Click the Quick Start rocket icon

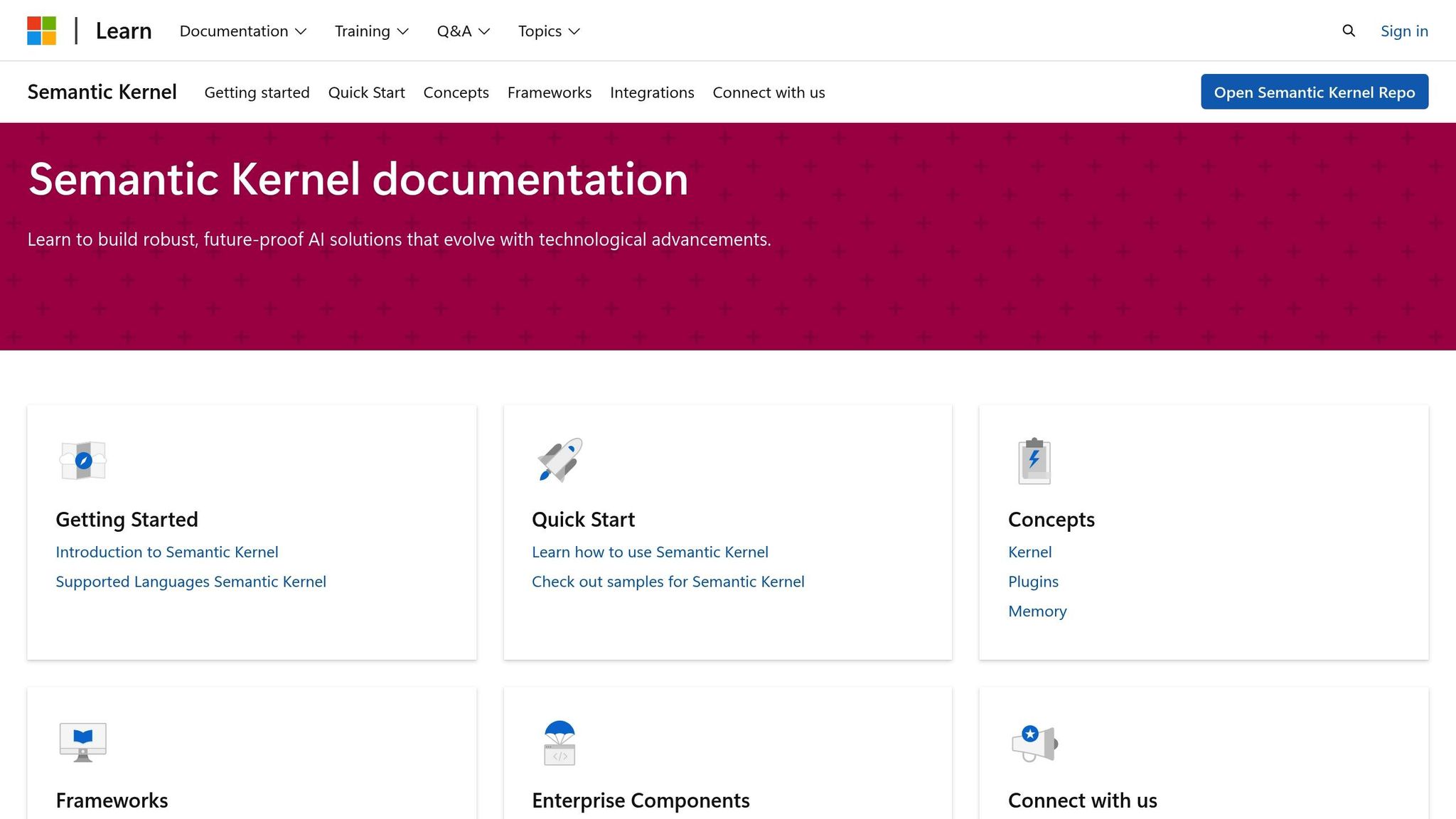(560, 460)
